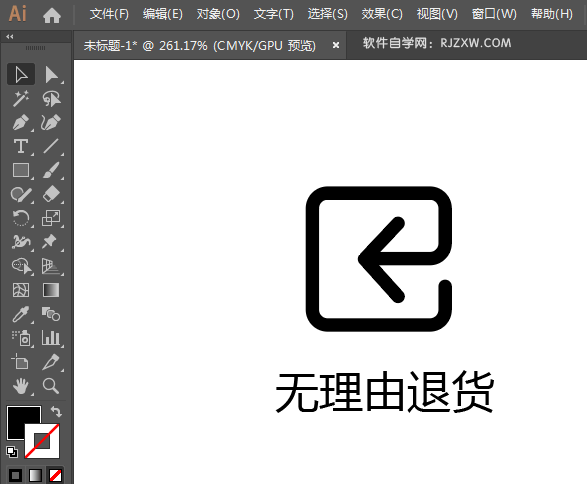Set paint mode to Color
Viewport: 587px width, 484px height.
pyautogui.click(x=15, y=475)
